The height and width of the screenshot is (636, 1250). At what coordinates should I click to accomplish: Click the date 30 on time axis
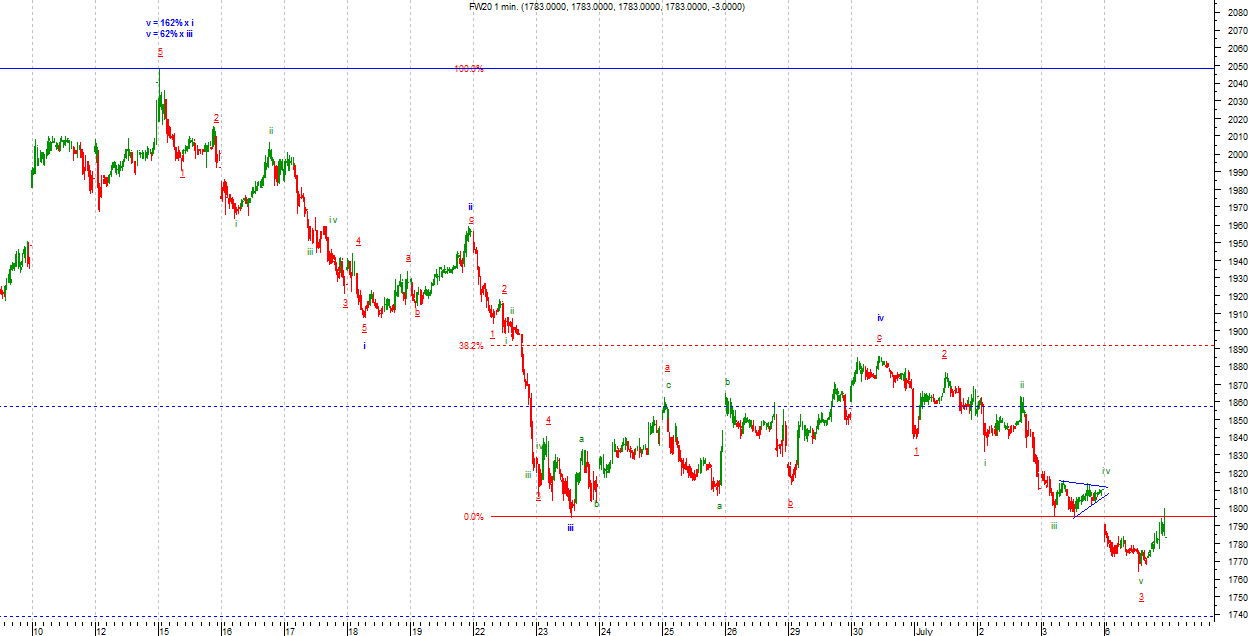coord(857,631)
